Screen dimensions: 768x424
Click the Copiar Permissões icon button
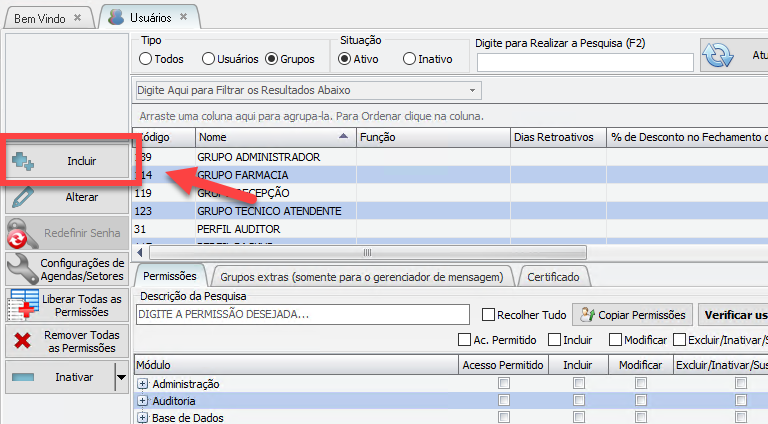[x=588, y=314]
